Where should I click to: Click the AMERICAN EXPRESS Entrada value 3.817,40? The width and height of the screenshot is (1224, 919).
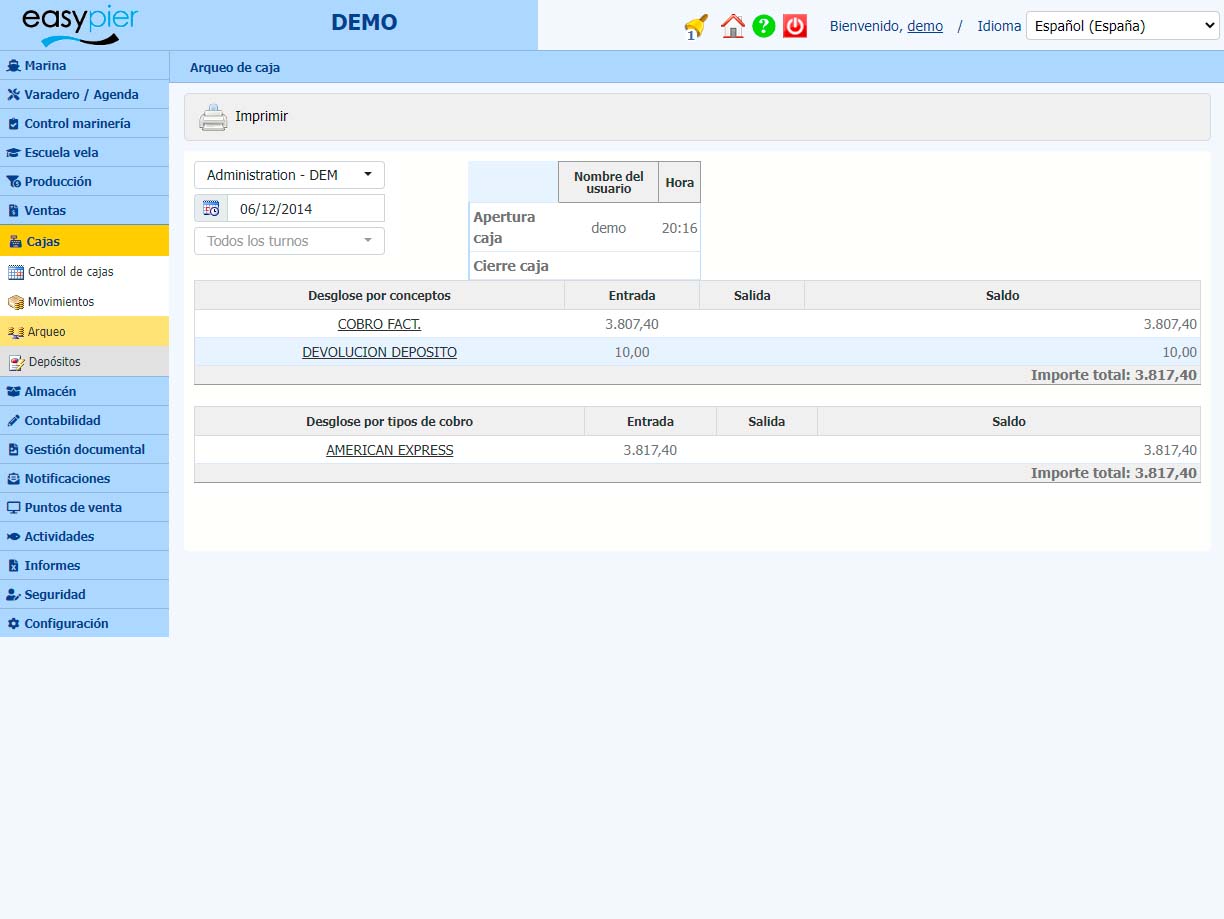[650, 450]
